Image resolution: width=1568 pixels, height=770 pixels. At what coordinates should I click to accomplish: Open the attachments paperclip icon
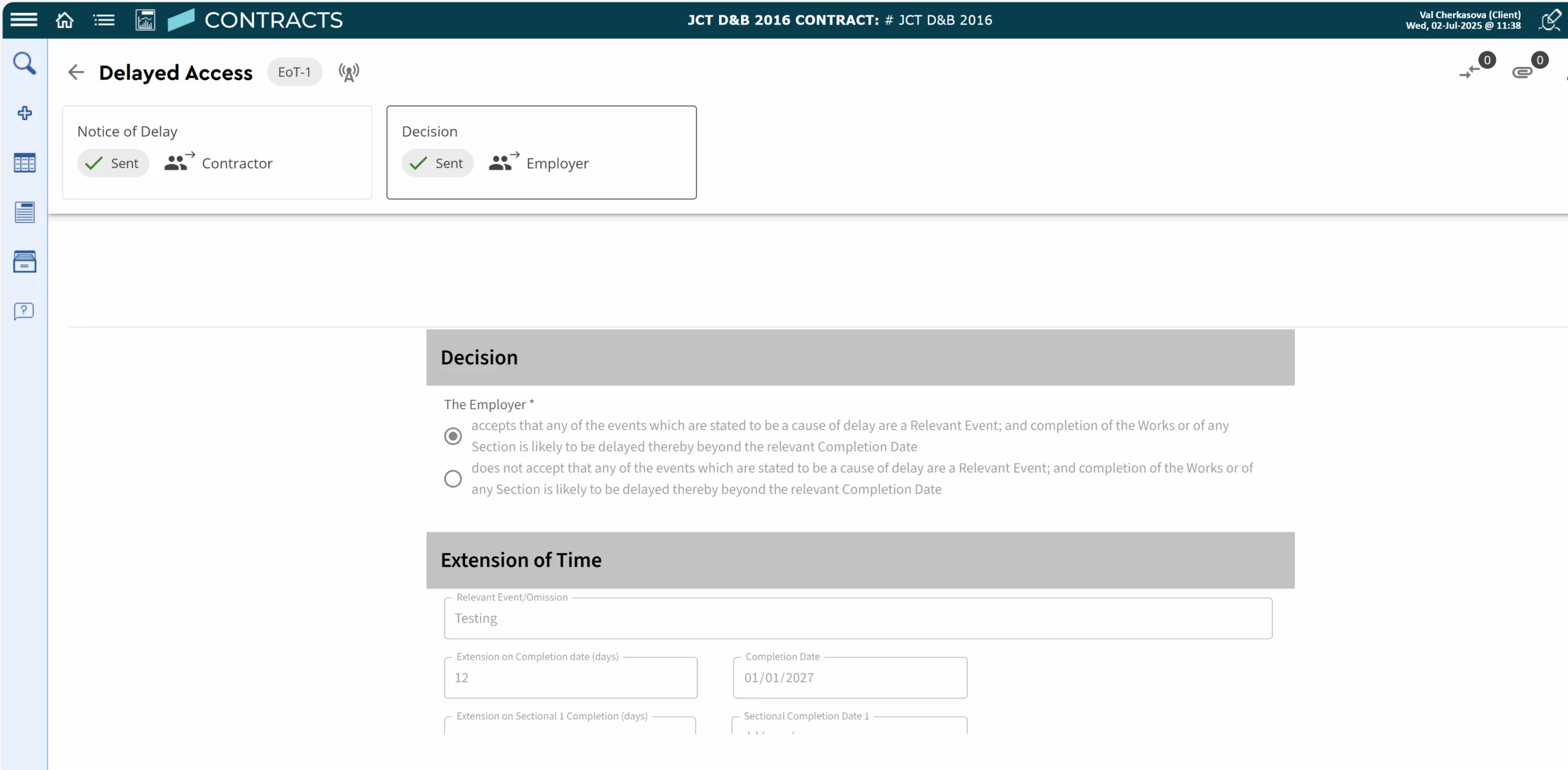click(x=1523, y=72)
